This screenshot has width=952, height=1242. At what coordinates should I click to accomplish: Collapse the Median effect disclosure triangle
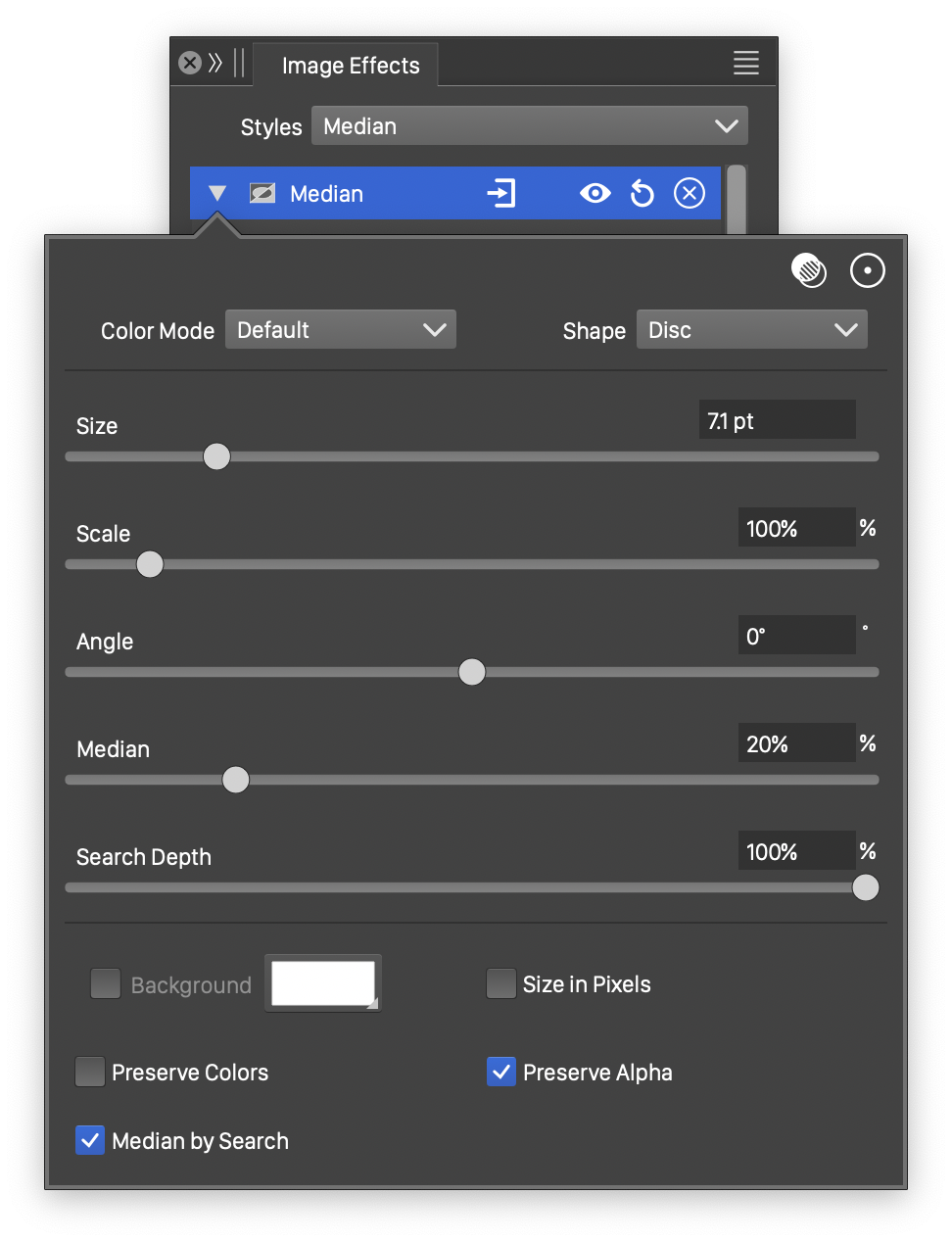click(217, 194)
